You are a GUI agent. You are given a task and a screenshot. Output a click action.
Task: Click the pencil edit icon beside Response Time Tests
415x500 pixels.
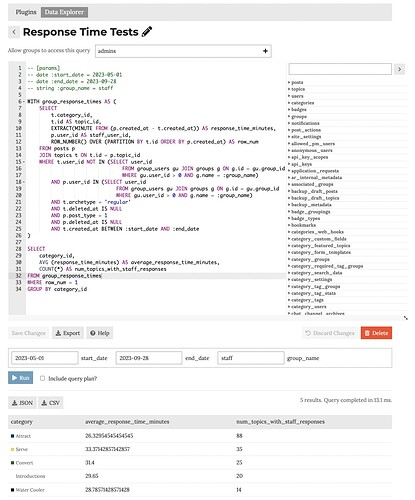(x=147, y=32)
